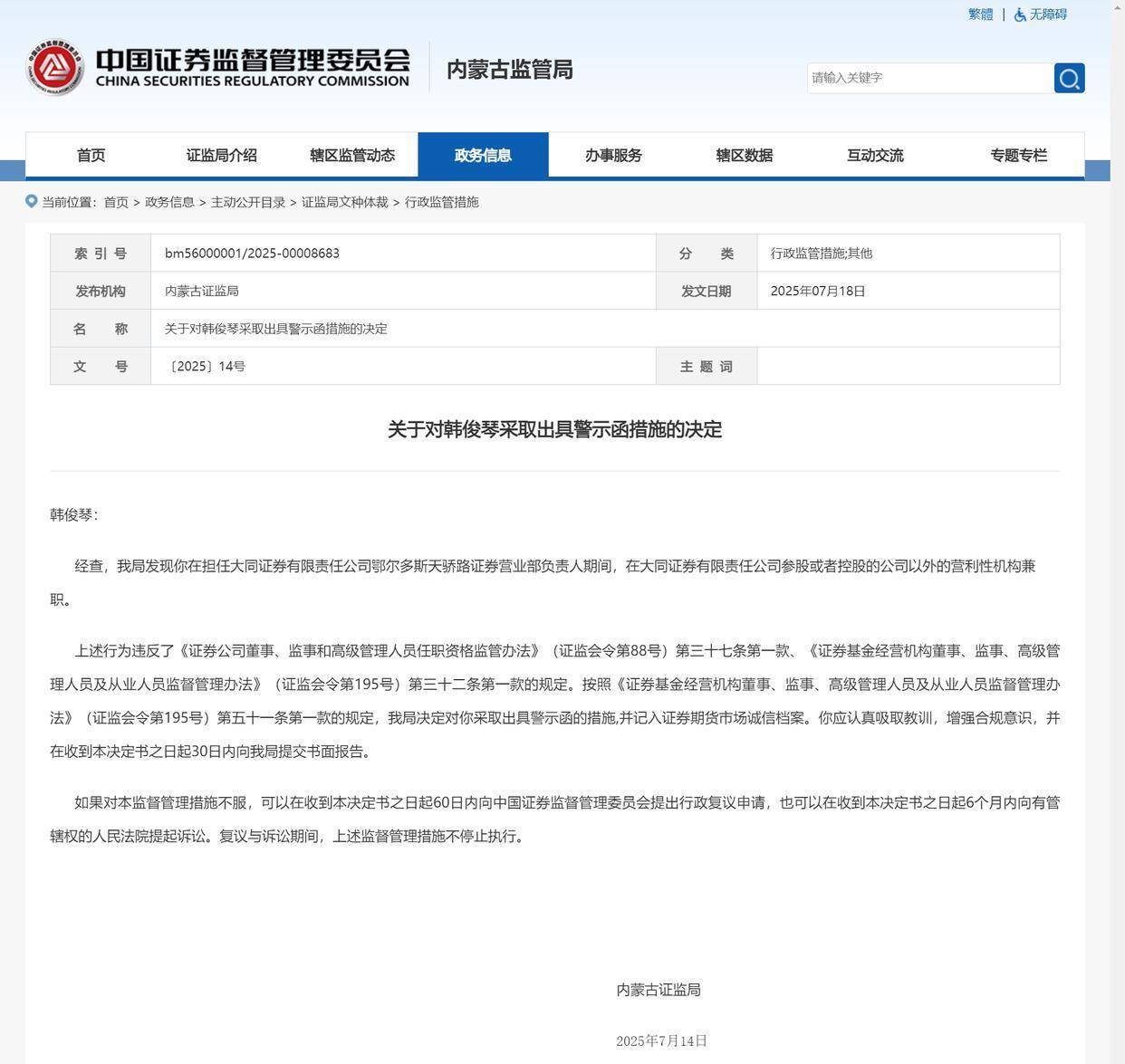This screenshot has height=1064, width=1125.
Task: Open the 专题专栏 navigation tab
Action: [x=1018, y=155]
